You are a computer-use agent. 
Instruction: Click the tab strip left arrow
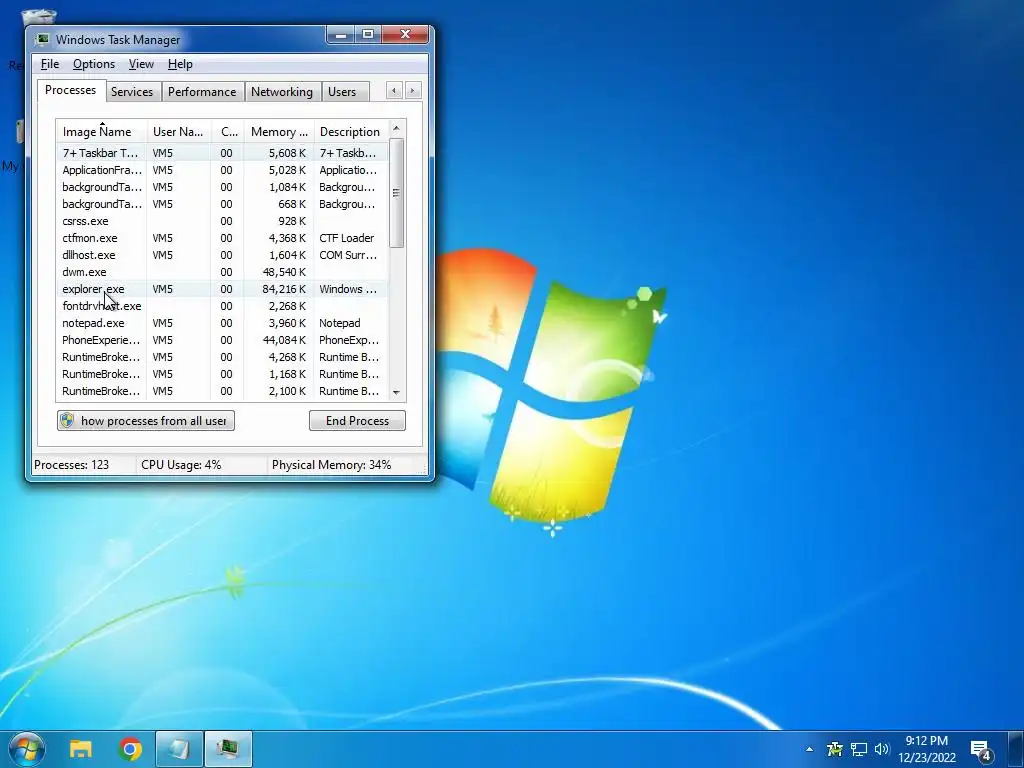tap(394, 91)
